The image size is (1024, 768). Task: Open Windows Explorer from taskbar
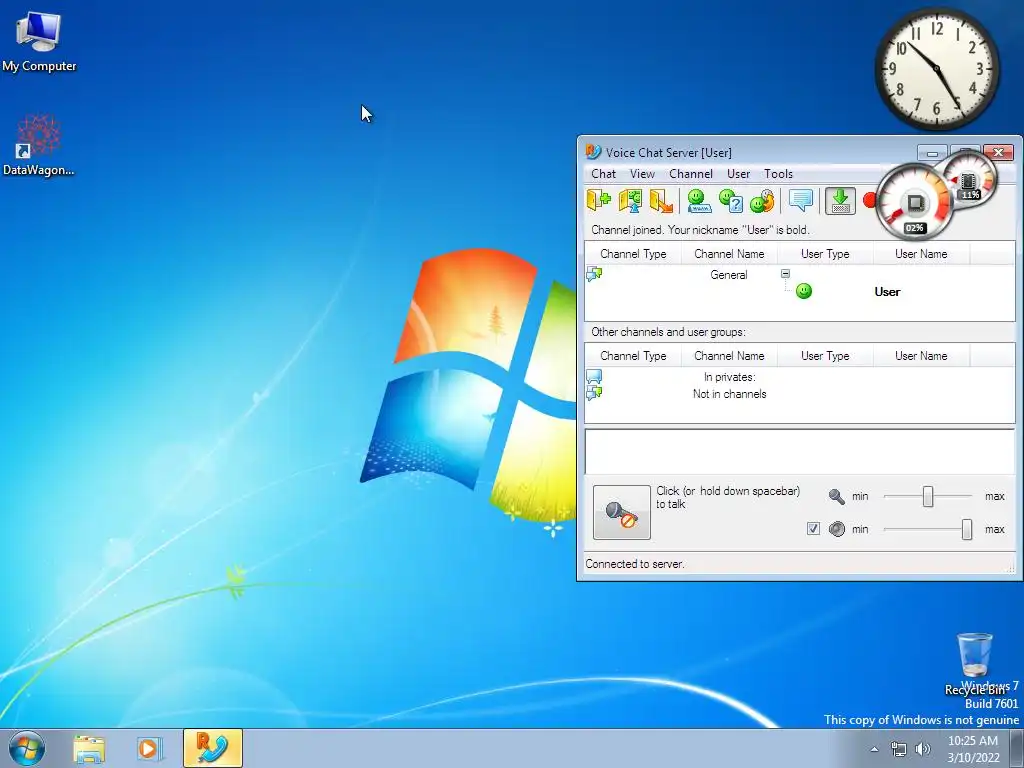(x=89, y=748)
